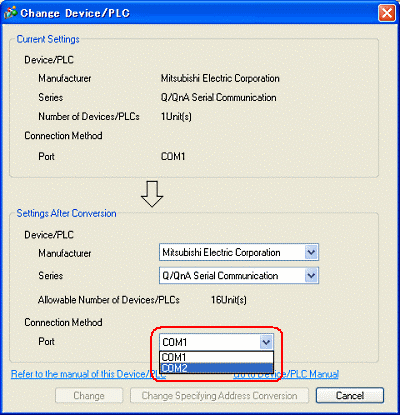Click the Cancel button
Screen dimensions: 401x416
pyautogui.click(x=350, y=396)
